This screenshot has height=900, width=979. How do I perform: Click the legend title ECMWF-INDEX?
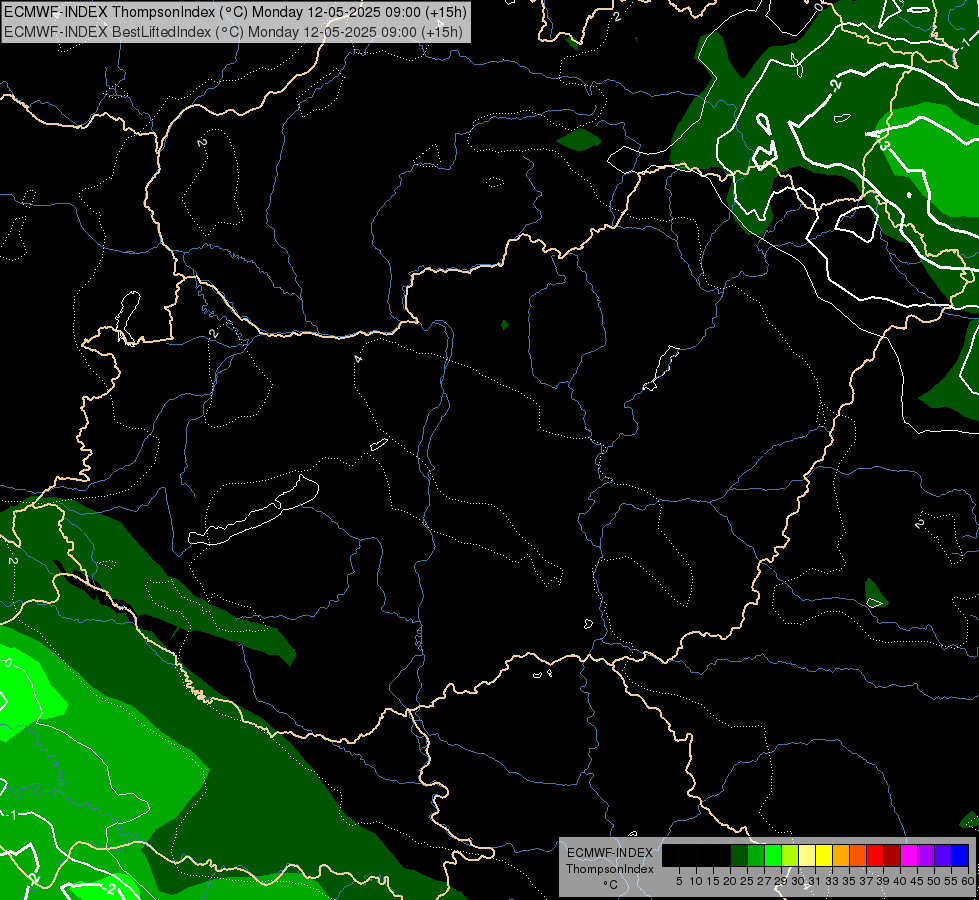tap(610, 853)
